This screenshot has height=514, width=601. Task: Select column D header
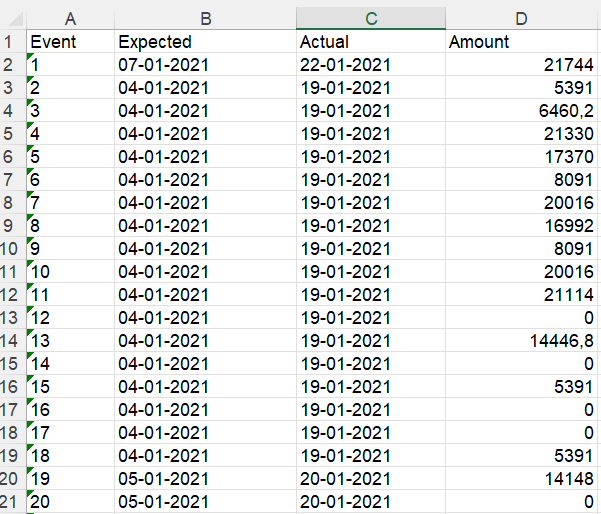click(521, 18)
